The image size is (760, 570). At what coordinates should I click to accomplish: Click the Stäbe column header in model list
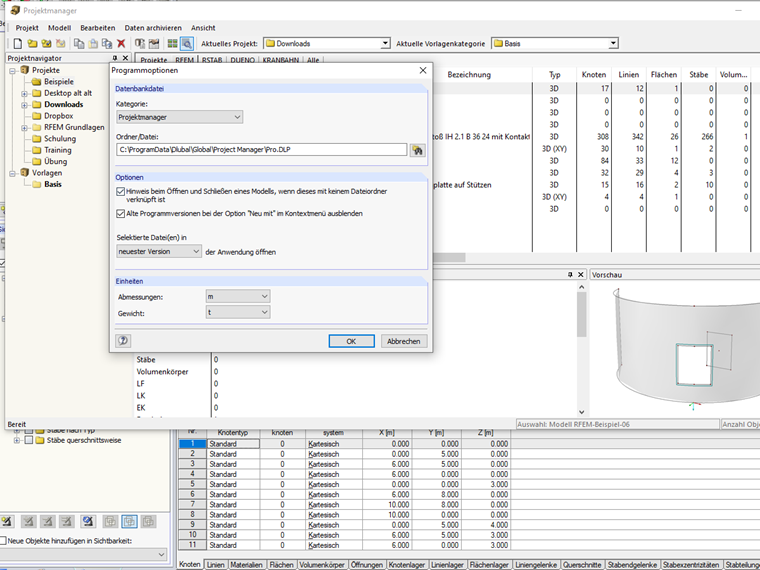click(x=698, y=75)
